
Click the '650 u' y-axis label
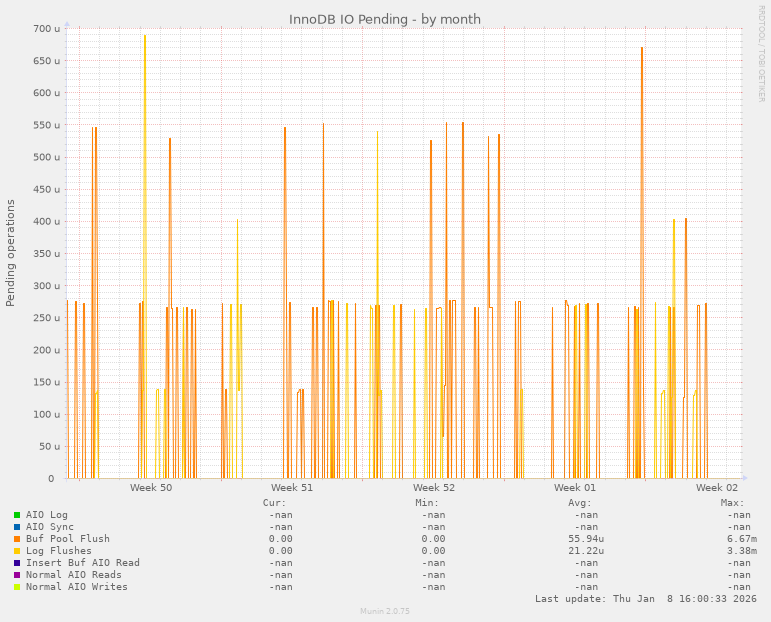point(47,61)
